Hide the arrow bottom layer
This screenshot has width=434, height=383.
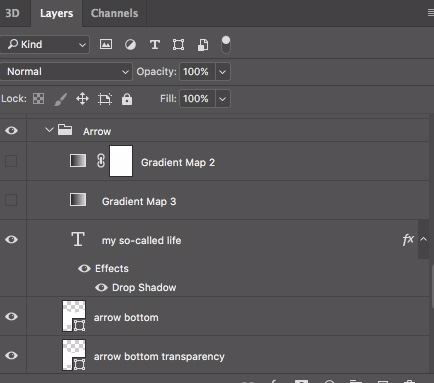point(11,316)
